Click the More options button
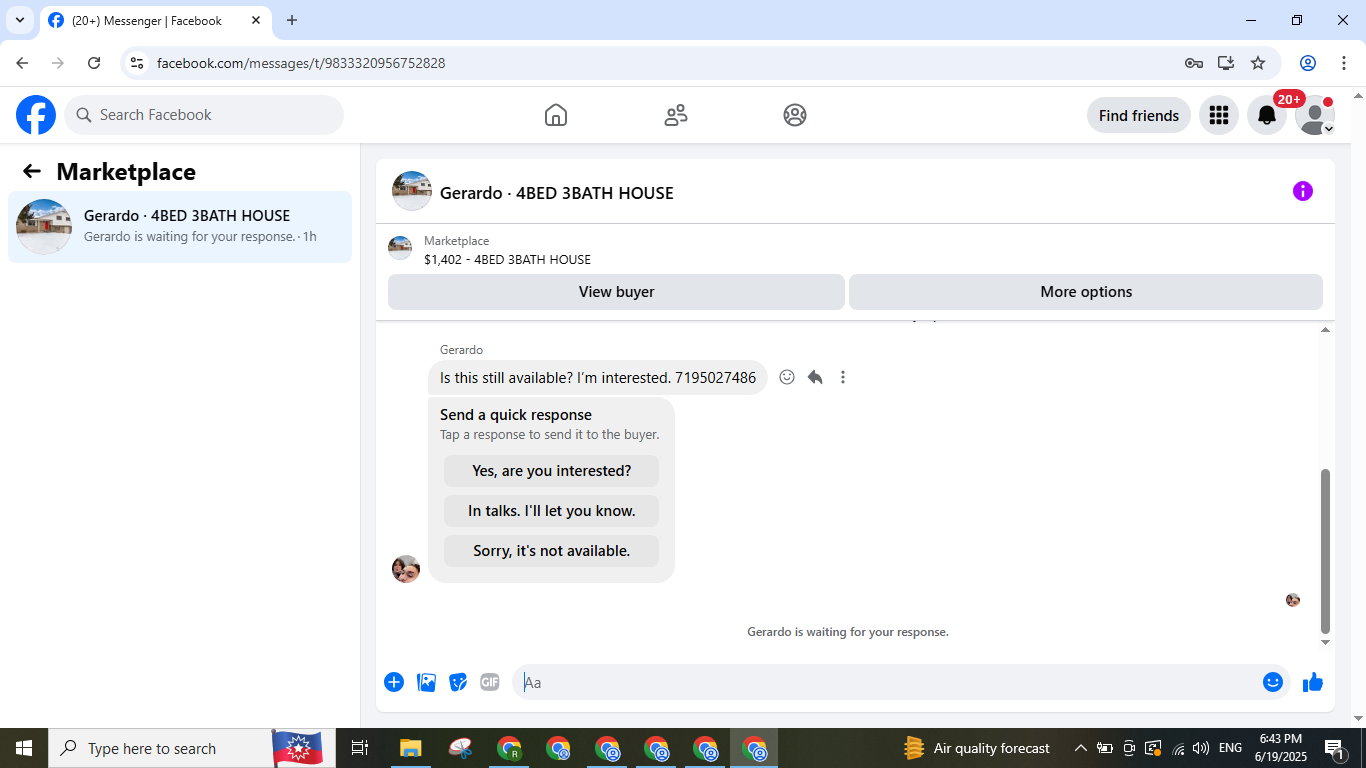This screenshot has height=768, width=1366. (x=1086, y=292)
